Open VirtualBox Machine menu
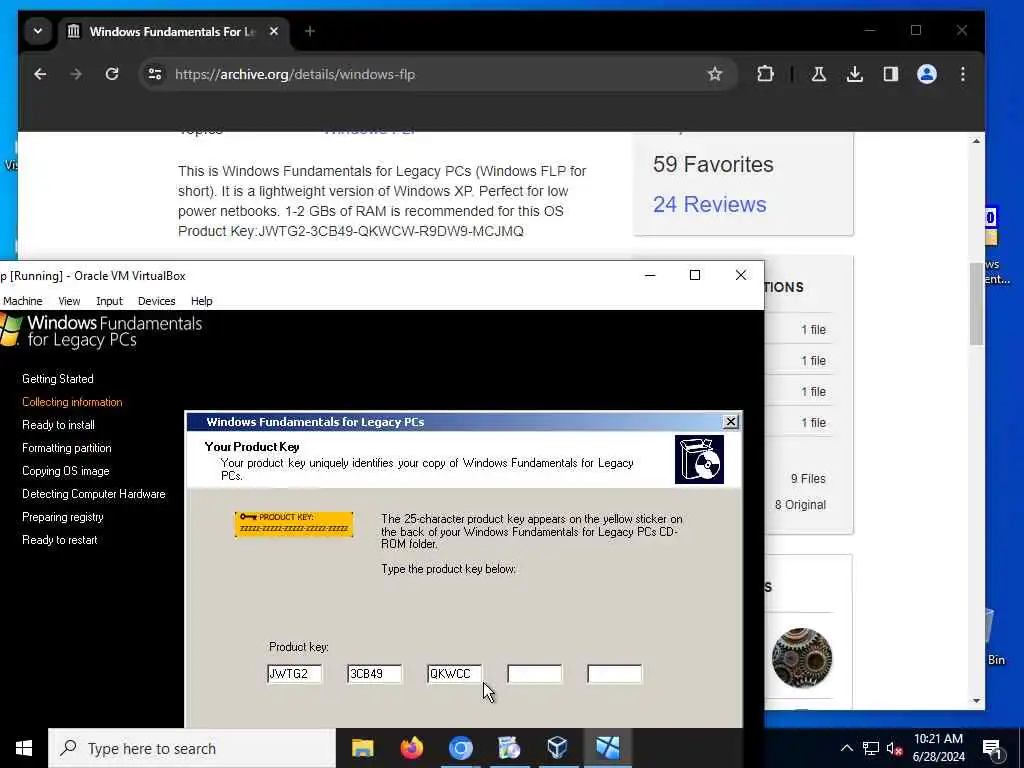1024x768 pixels. pyautogui.click(x=22, y=301)
